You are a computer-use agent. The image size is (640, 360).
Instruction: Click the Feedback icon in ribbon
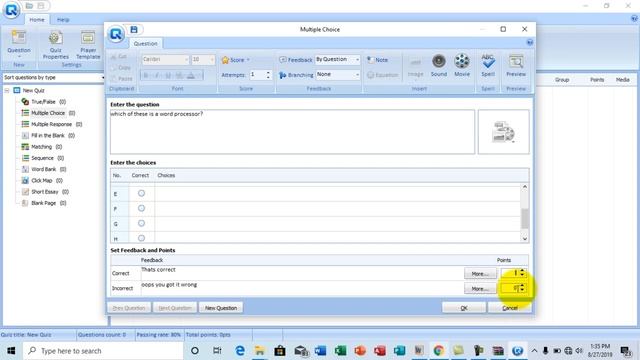282,60
